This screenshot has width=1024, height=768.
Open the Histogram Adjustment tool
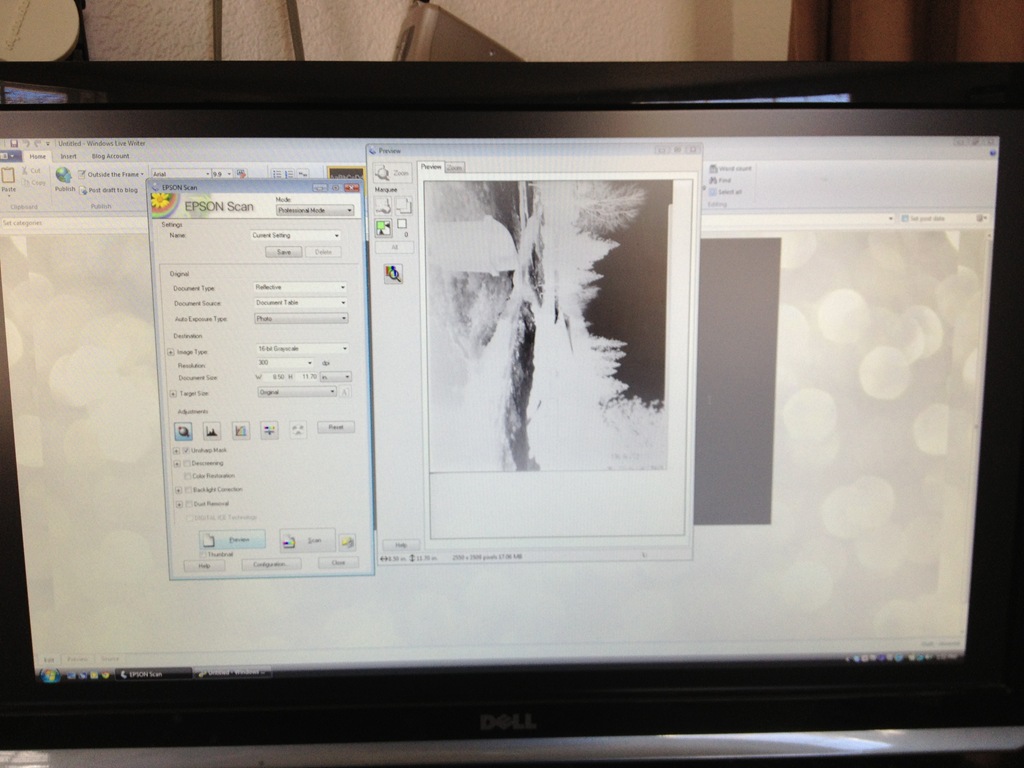(x=212, y=430)
